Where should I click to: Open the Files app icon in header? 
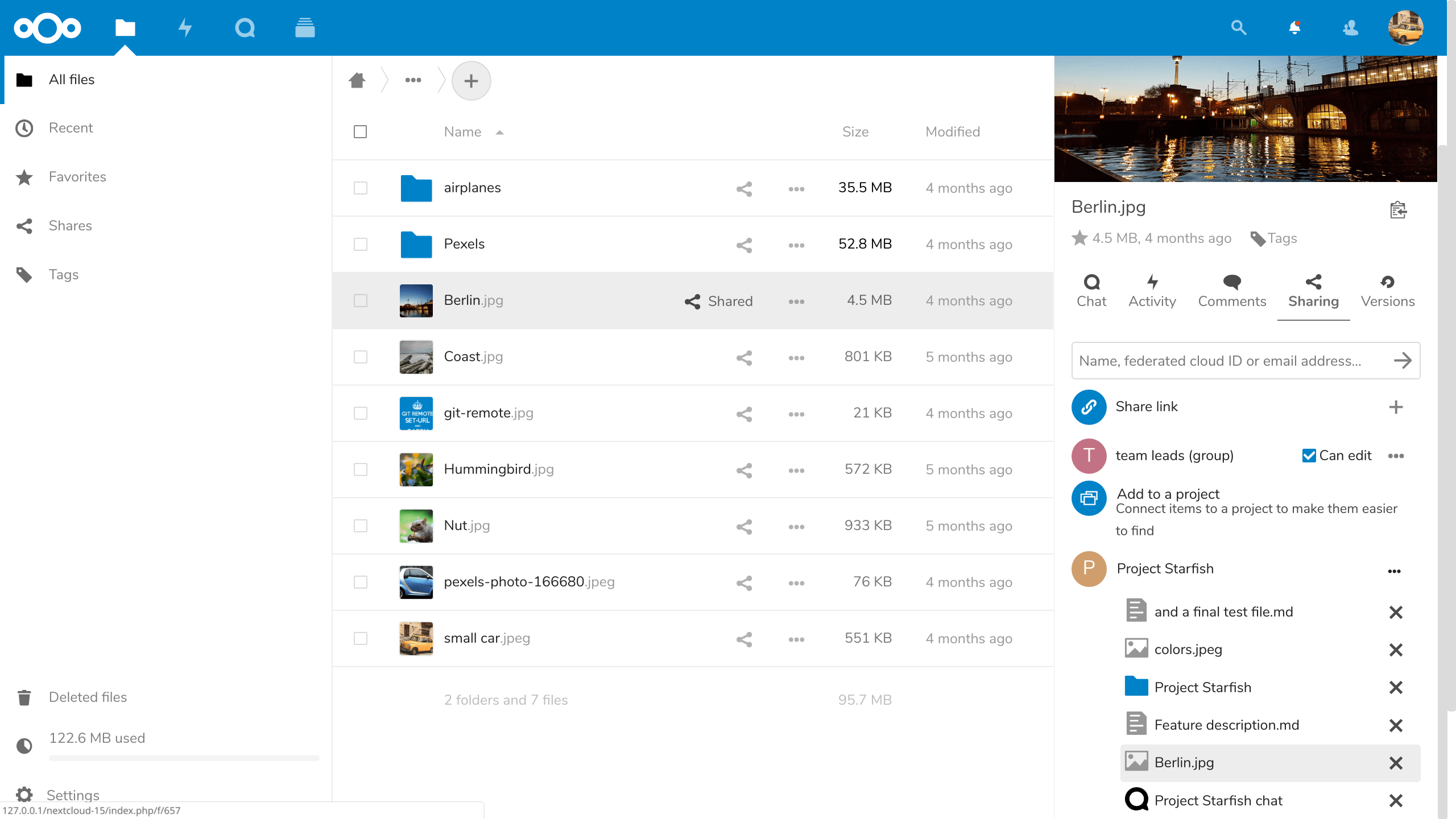(125, 27)
